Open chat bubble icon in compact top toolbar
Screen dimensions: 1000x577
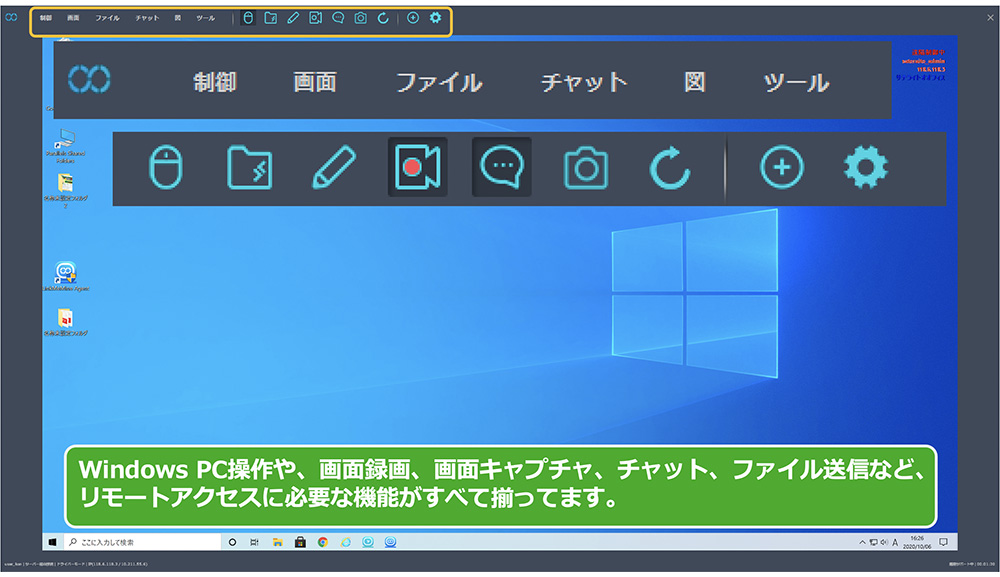tap(338, 18)
